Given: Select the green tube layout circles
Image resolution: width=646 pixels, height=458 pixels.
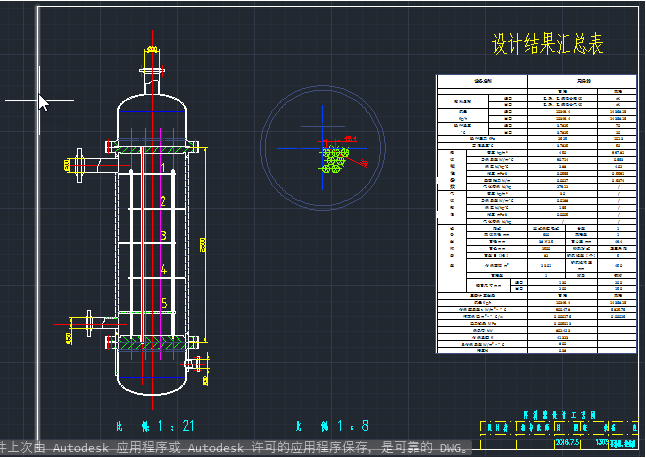Looking at the screenshot, I should coord(334,161).
